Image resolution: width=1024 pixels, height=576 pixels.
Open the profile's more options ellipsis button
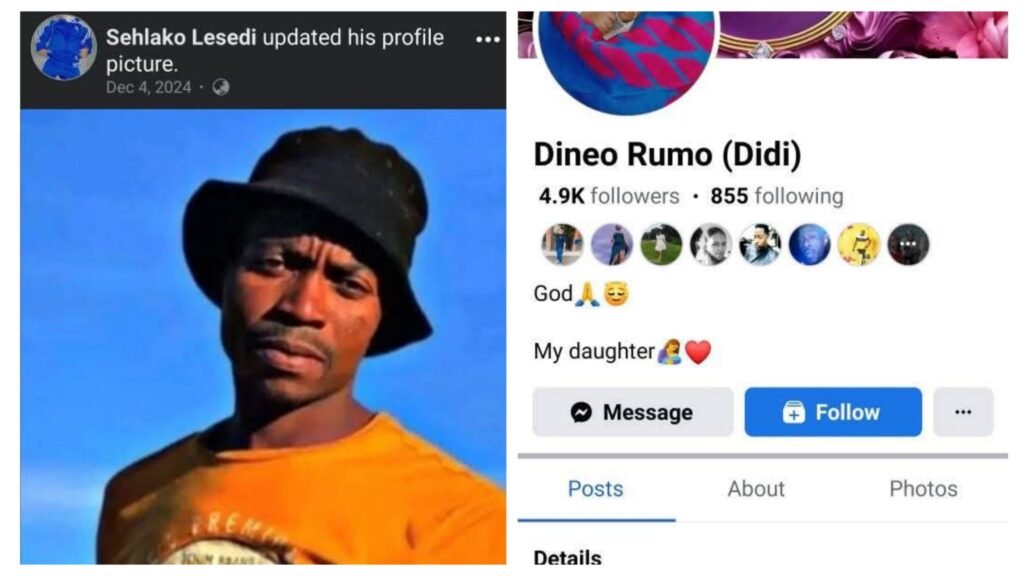(x=963, y=412)
